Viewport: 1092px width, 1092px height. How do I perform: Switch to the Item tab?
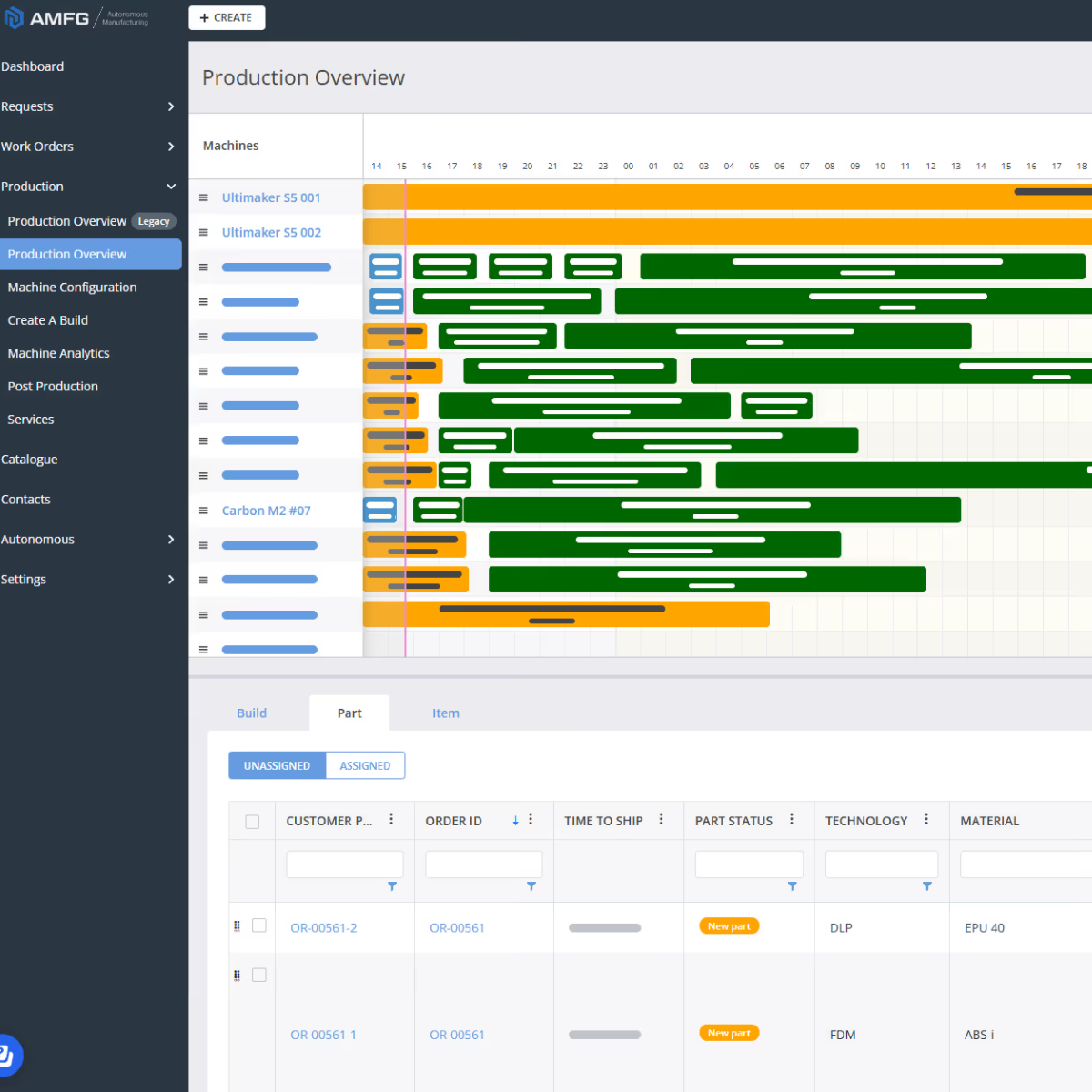pyautogui.click(x=446, y=713)
